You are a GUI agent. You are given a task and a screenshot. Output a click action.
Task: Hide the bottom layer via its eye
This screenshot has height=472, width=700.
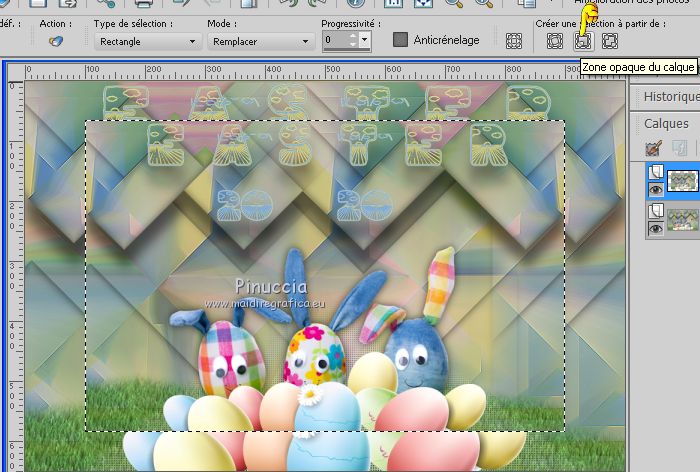point(655,229)
